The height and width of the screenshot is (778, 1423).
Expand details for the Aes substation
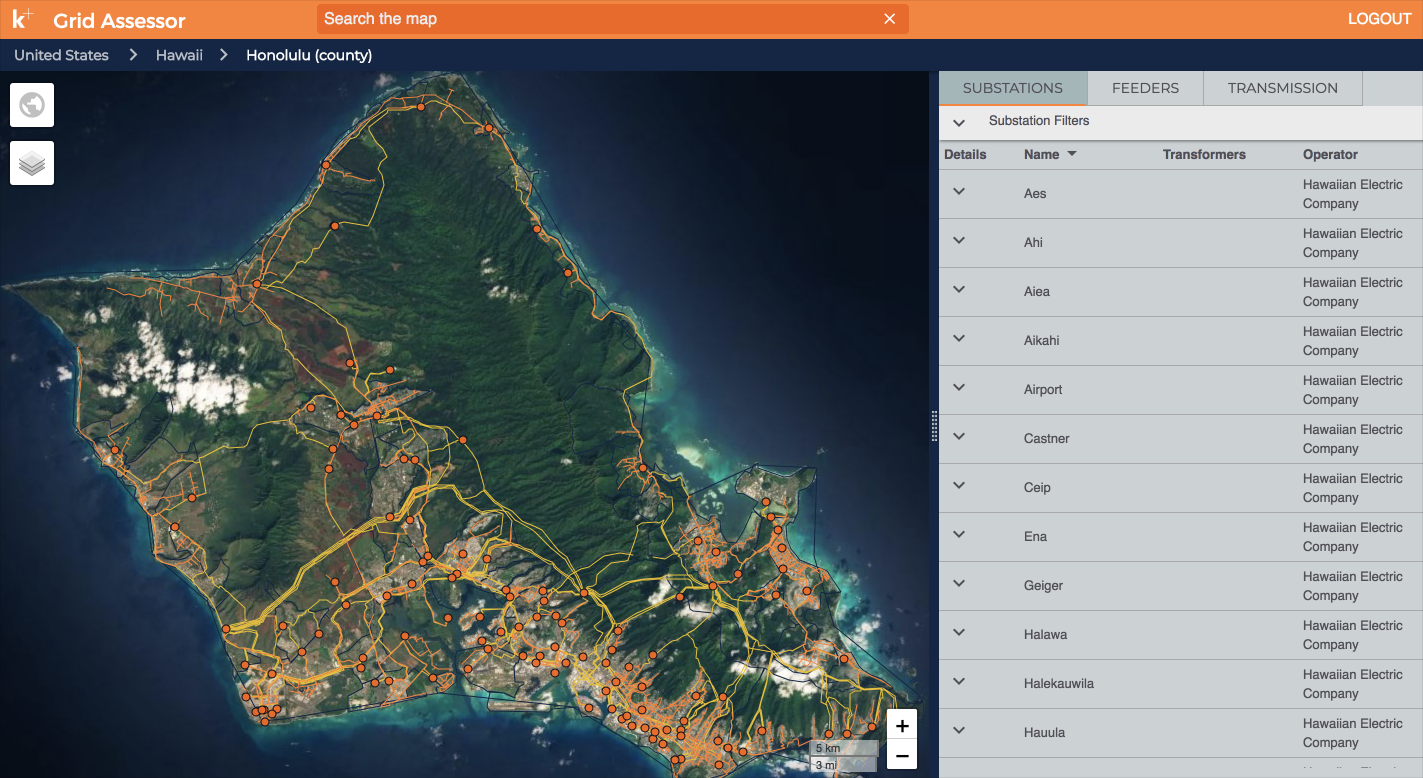959,192
